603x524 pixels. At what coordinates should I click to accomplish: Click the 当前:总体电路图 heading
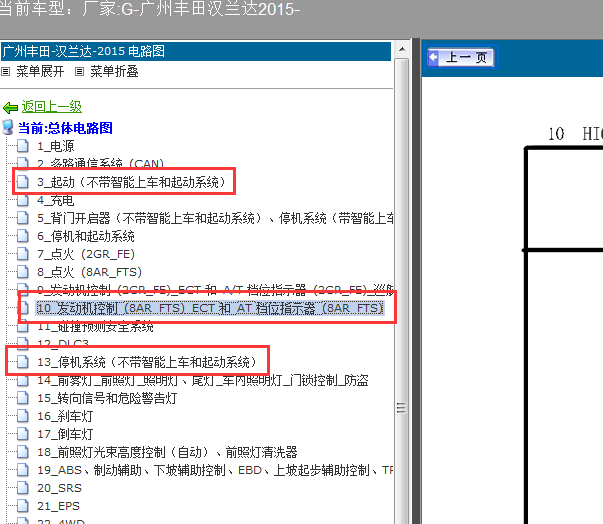65,128
